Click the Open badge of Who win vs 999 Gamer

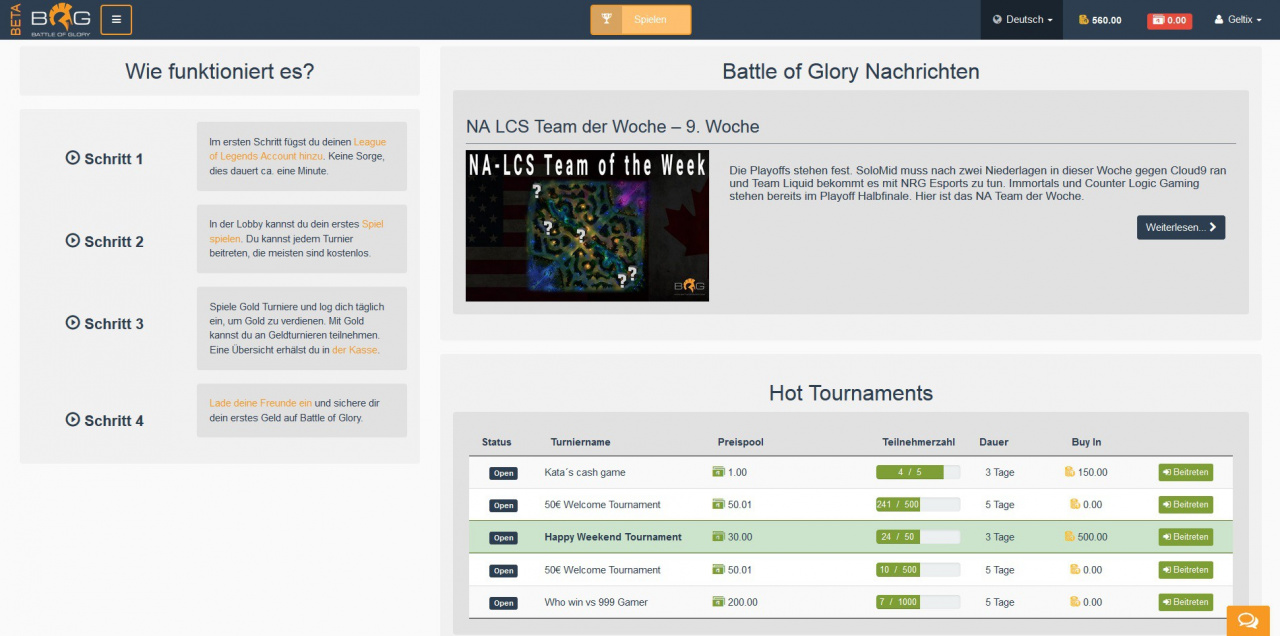pyautogui.click(x=503, y=603)
